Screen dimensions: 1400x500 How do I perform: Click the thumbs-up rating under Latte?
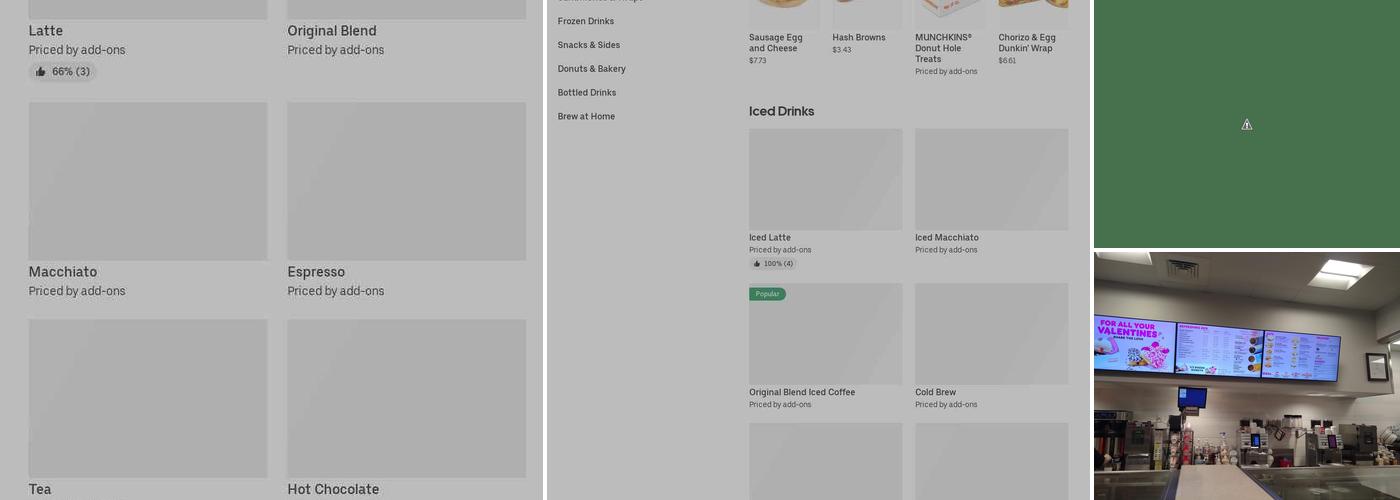tap(63, 72)
